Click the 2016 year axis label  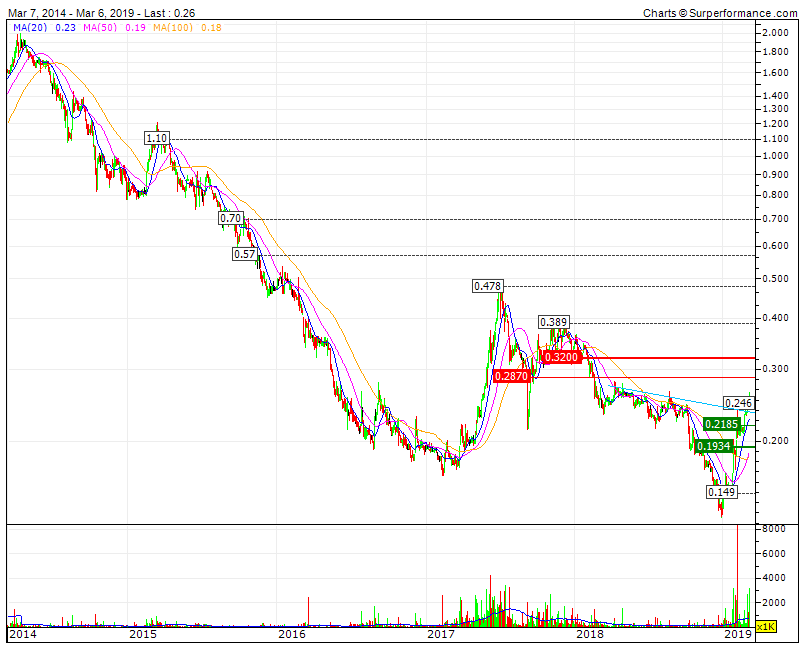click(x=292, y=634)
